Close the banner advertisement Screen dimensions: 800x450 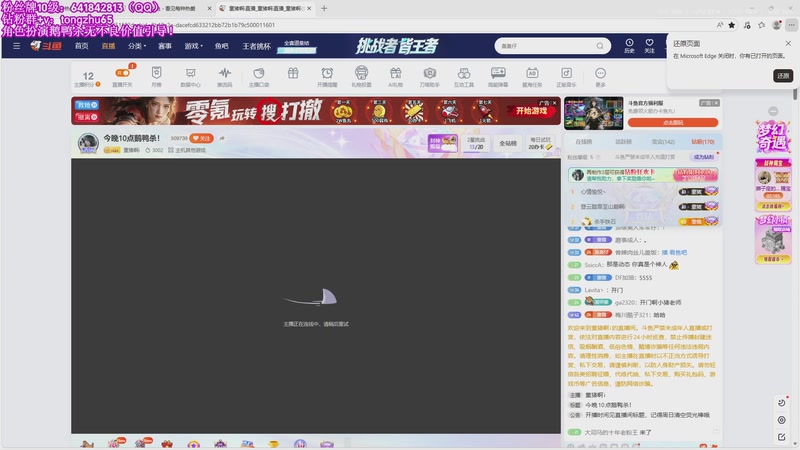pyautogui.click(x=555, y=103)
